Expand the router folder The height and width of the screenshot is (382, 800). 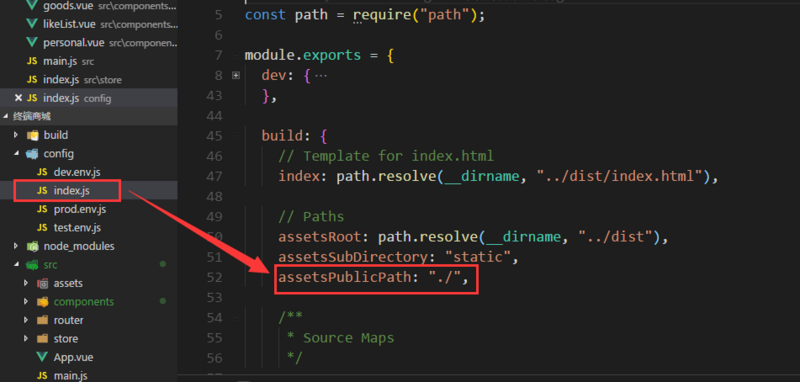click(26, 320)
